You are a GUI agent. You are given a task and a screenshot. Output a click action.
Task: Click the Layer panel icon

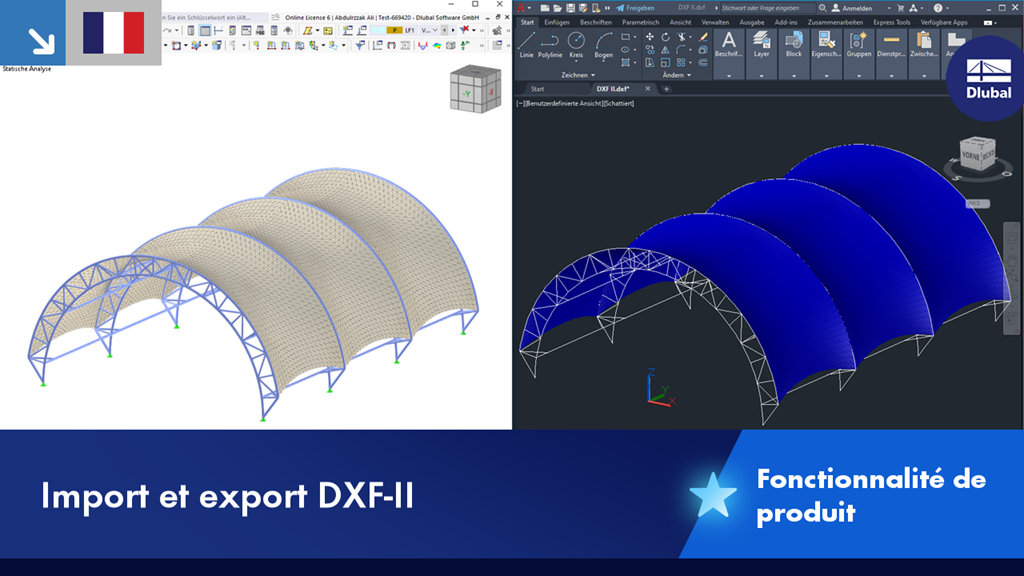pos(762,44)
